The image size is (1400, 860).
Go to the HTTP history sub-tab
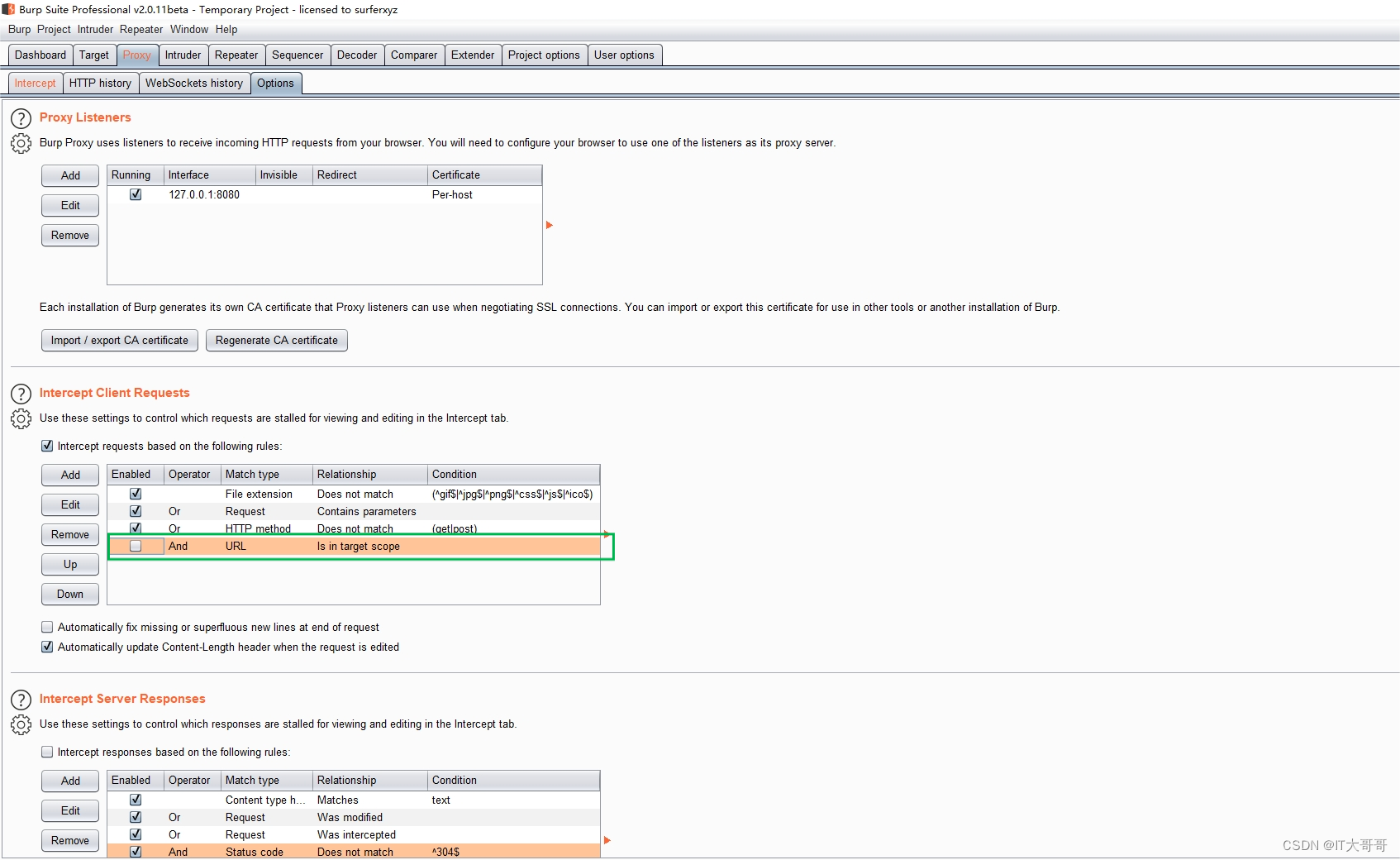tap(100, 84)
